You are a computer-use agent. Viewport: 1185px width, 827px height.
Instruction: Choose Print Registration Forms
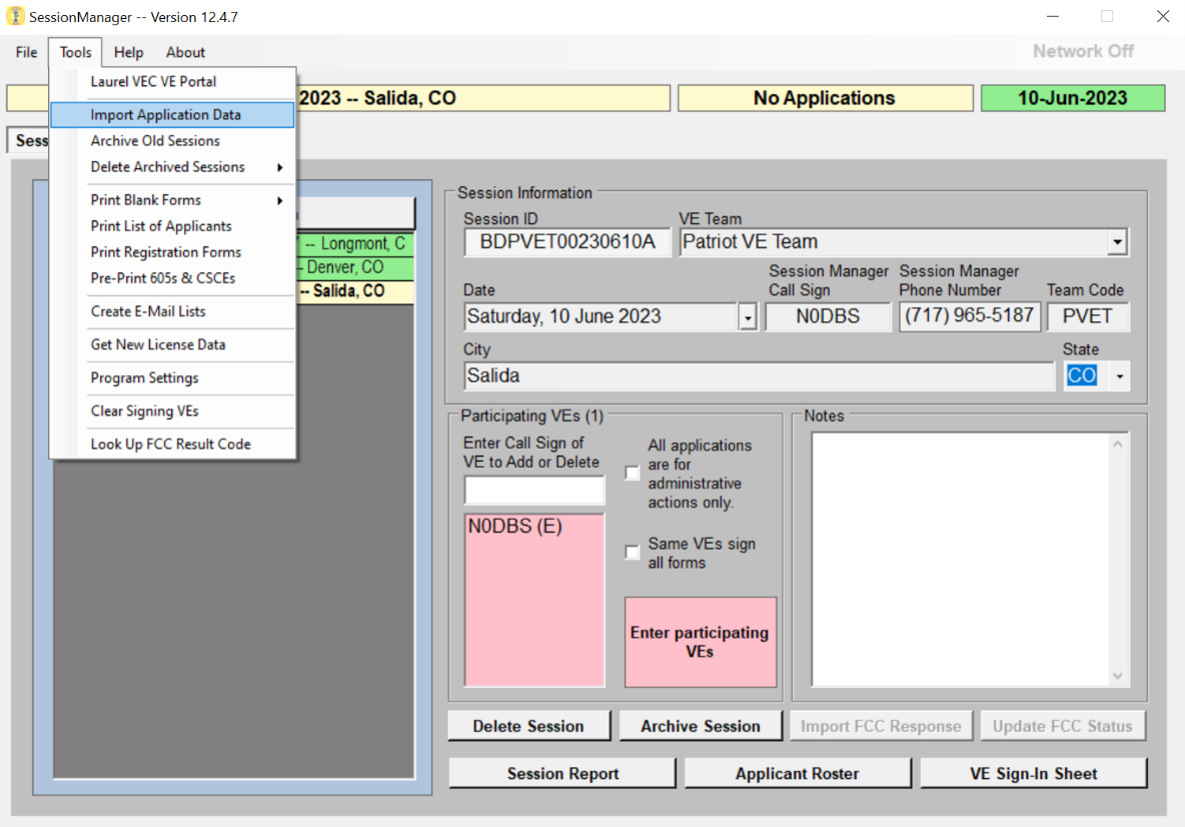172,252
